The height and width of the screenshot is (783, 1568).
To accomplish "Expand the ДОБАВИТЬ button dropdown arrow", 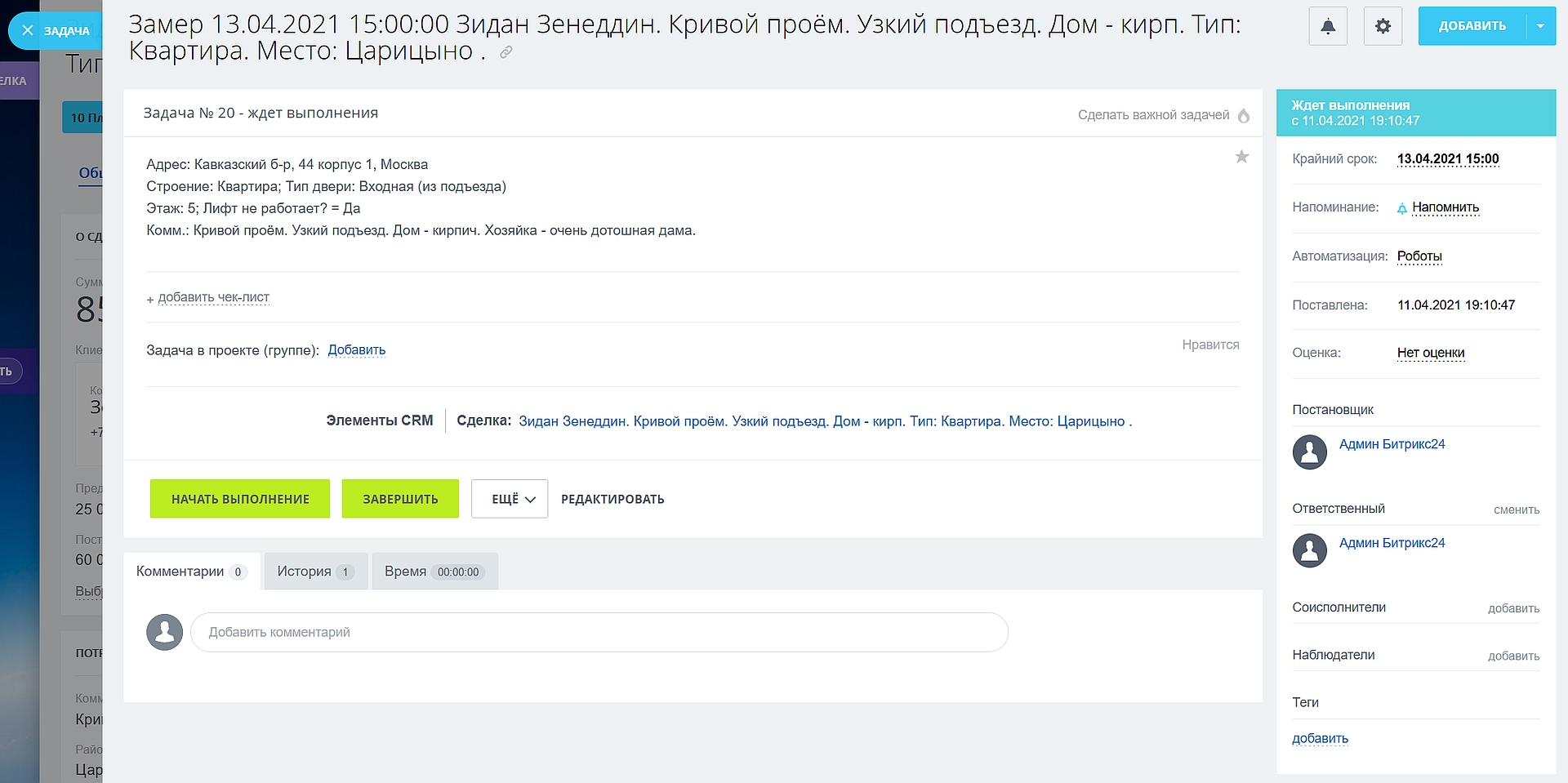I will [x=1540, y=26].
